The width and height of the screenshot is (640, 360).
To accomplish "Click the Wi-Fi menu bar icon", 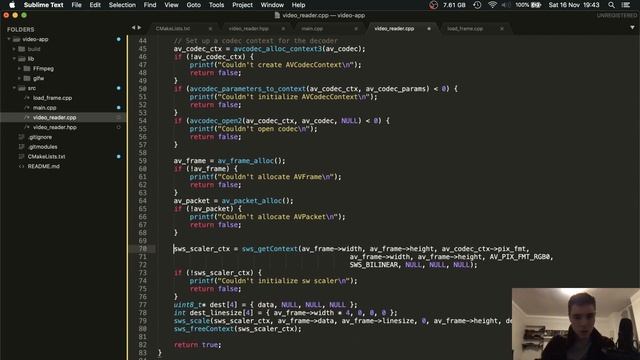I will tap(492, 5).
